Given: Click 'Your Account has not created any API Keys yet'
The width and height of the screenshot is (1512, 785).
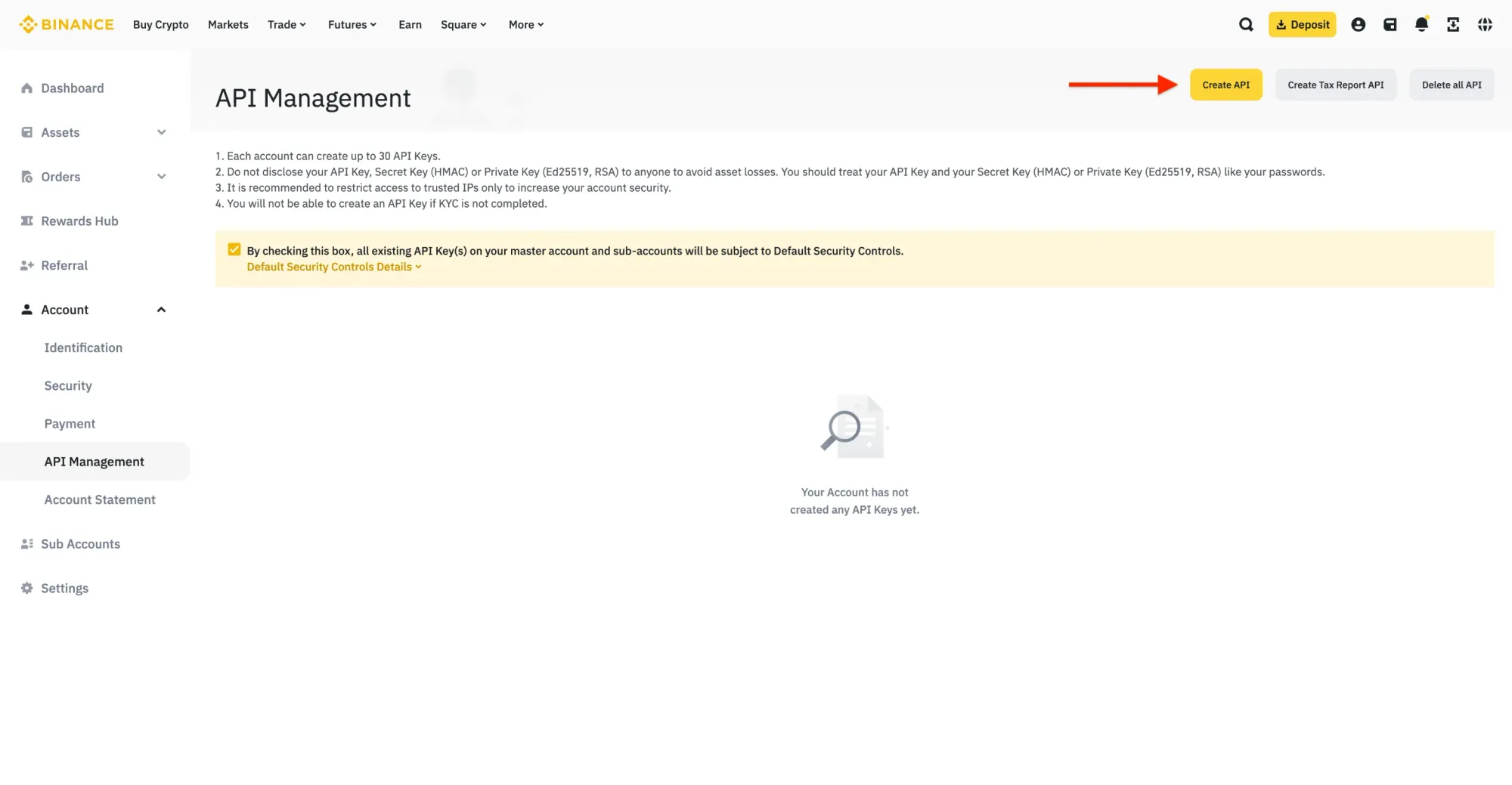Looking at the screenshot, I should tap(854, 501).
